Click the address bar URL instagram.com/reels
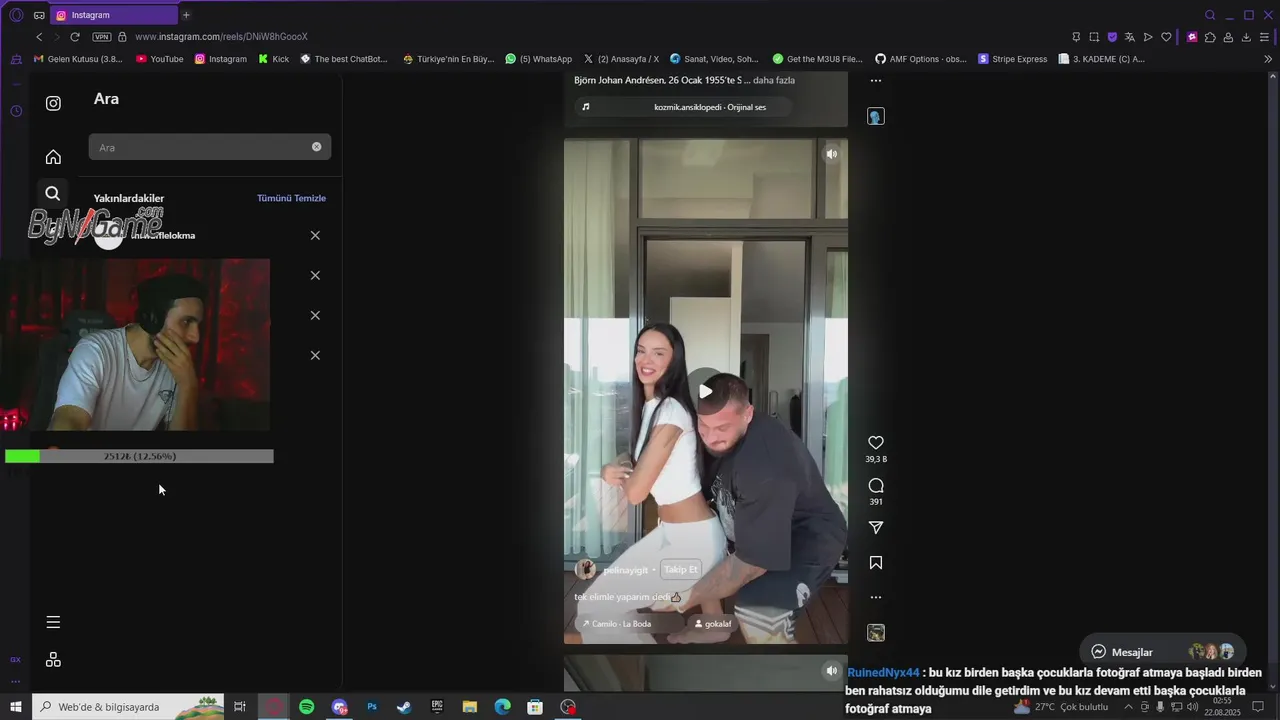The height and width of the screenshot is (720, 1280). tap(221, 37)
